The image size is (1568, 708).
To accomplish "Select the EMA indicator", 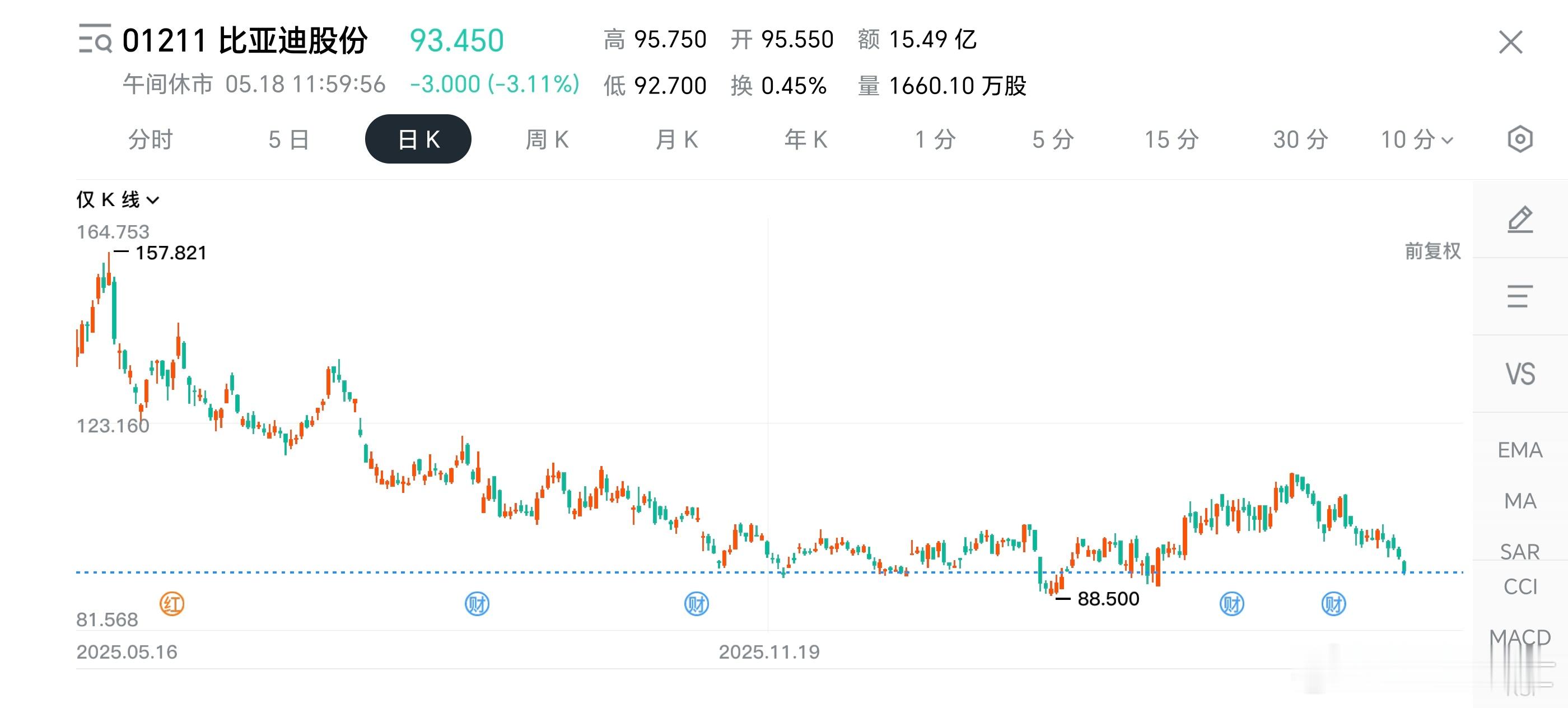I will [x=1519, y=450].
